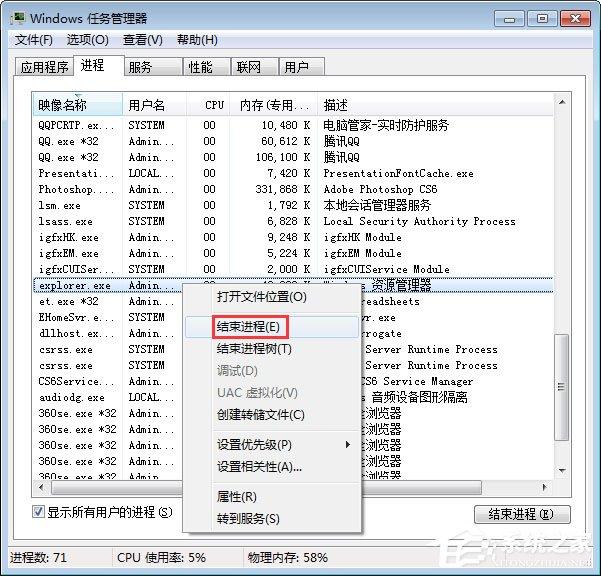Toggle 显示所有用户的进程 checkbox
The height and width of the screenshot is (576, 601).
pyautogui.click(x=38, y=512)
